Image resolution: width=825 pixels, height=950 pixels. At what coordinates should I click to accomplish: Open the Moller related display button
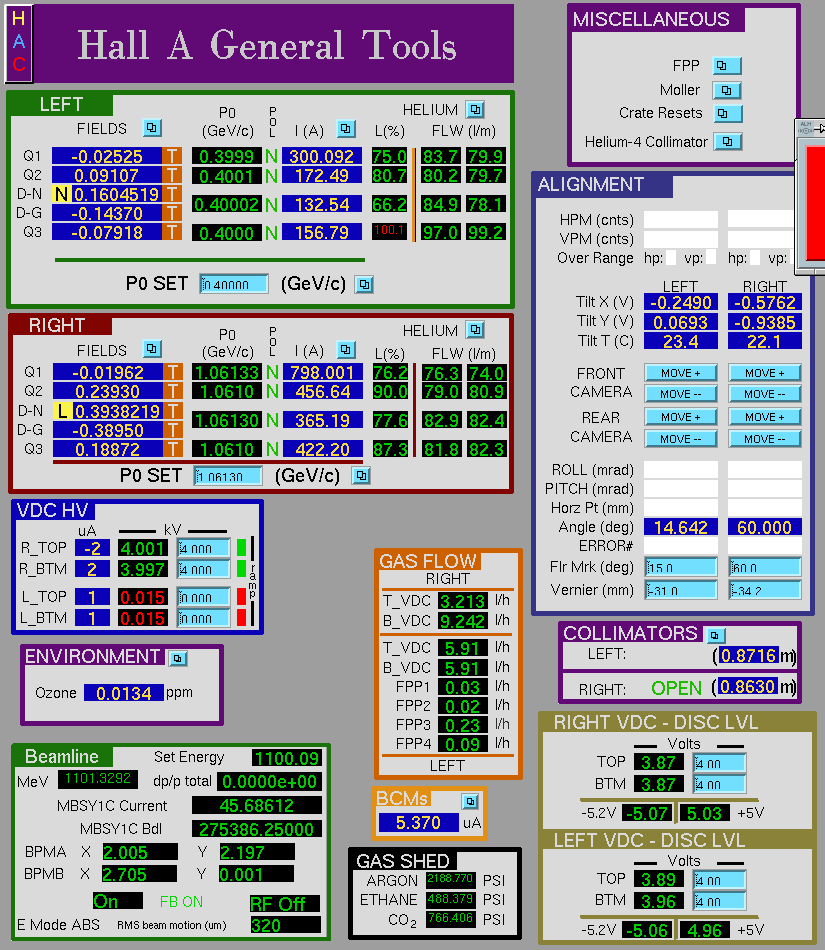click(x=727, y=90)
